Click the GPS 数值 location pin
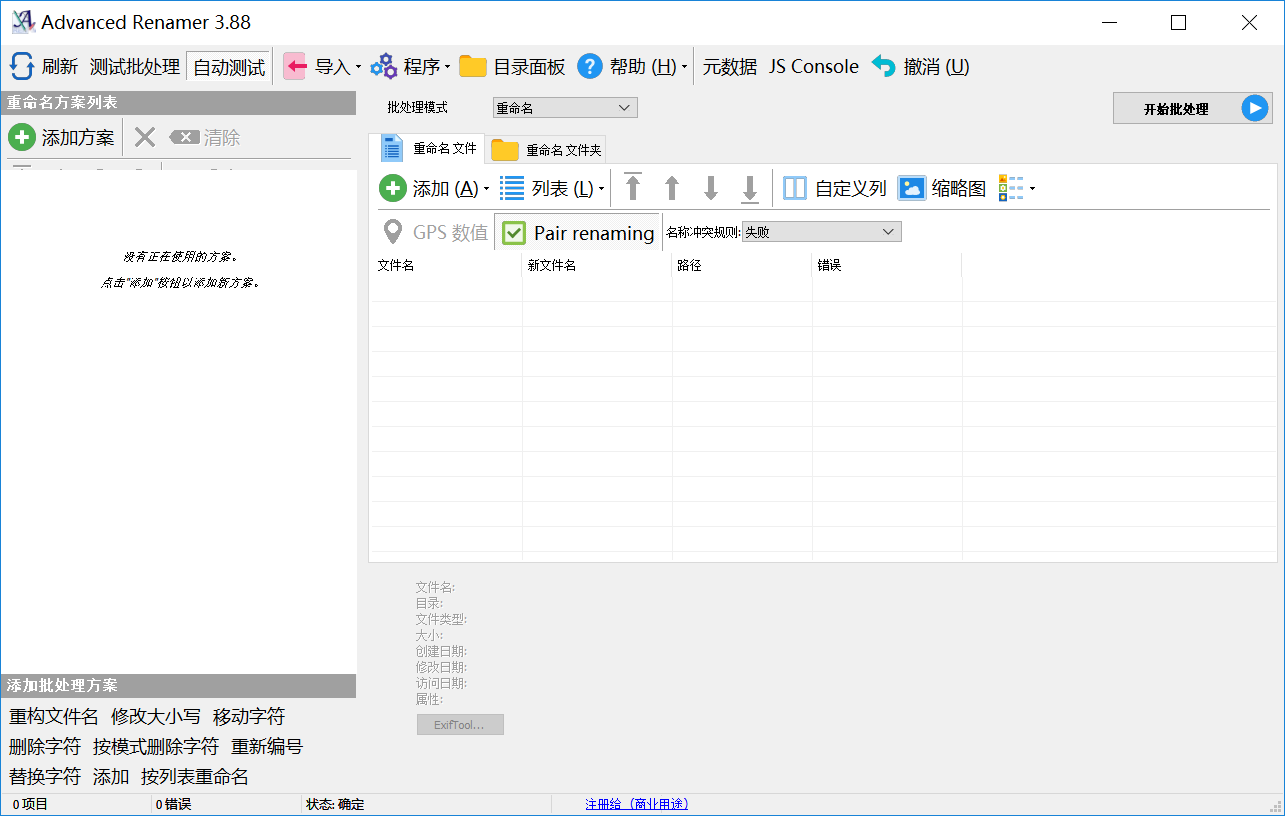1285x816 pixels. [x=394, y=232]
